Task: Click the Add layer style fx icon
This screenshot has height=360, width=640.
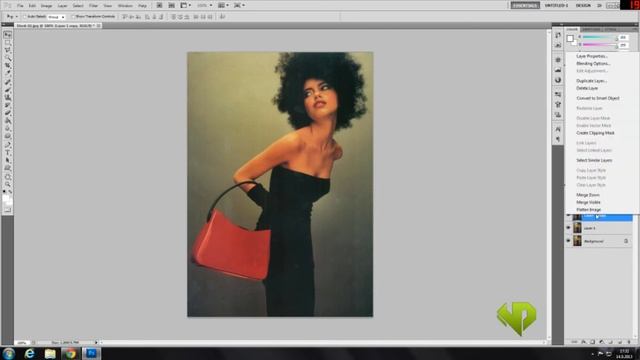Action: click(x=583, y=342)
